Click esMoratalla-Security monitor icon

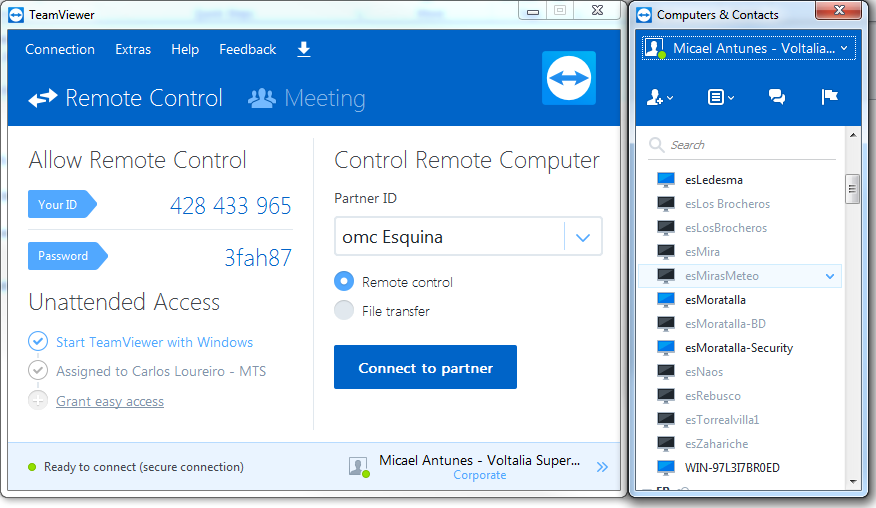tap(666, 348)
